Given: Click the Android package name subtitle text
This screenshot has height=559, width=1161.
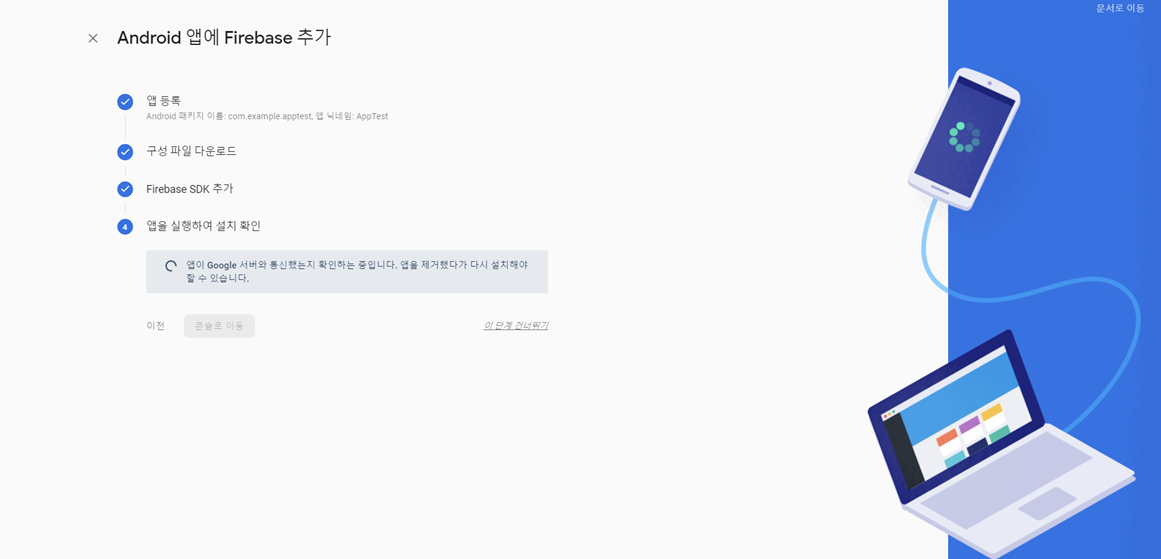Looking at the screenshot, I should pos(267,116).
